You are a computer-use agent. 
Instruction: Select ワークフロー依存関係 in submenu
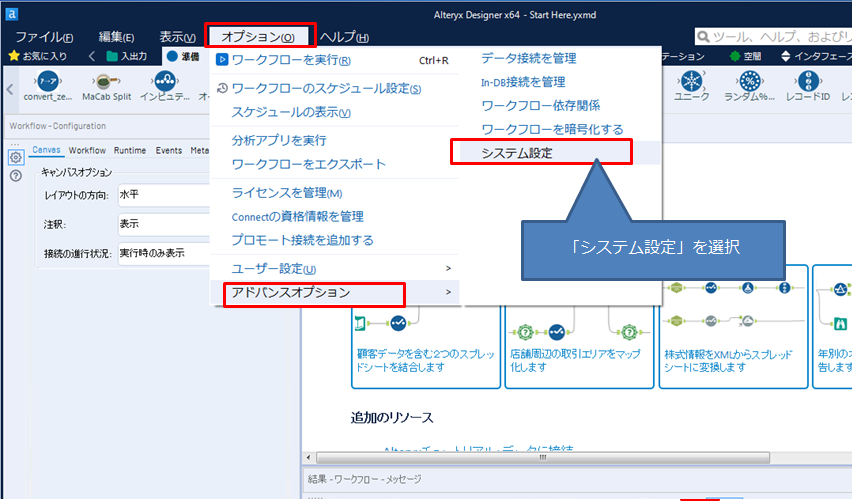coord(560,105)
